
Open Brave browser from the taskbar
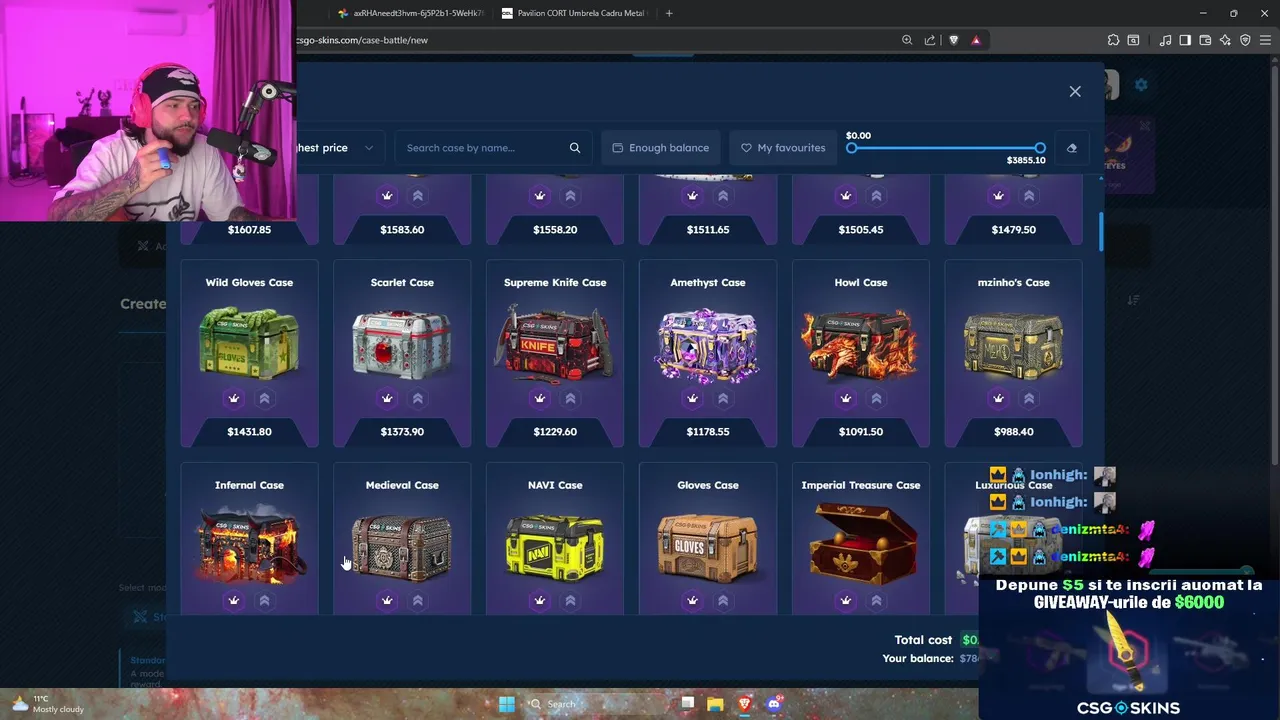744,704
